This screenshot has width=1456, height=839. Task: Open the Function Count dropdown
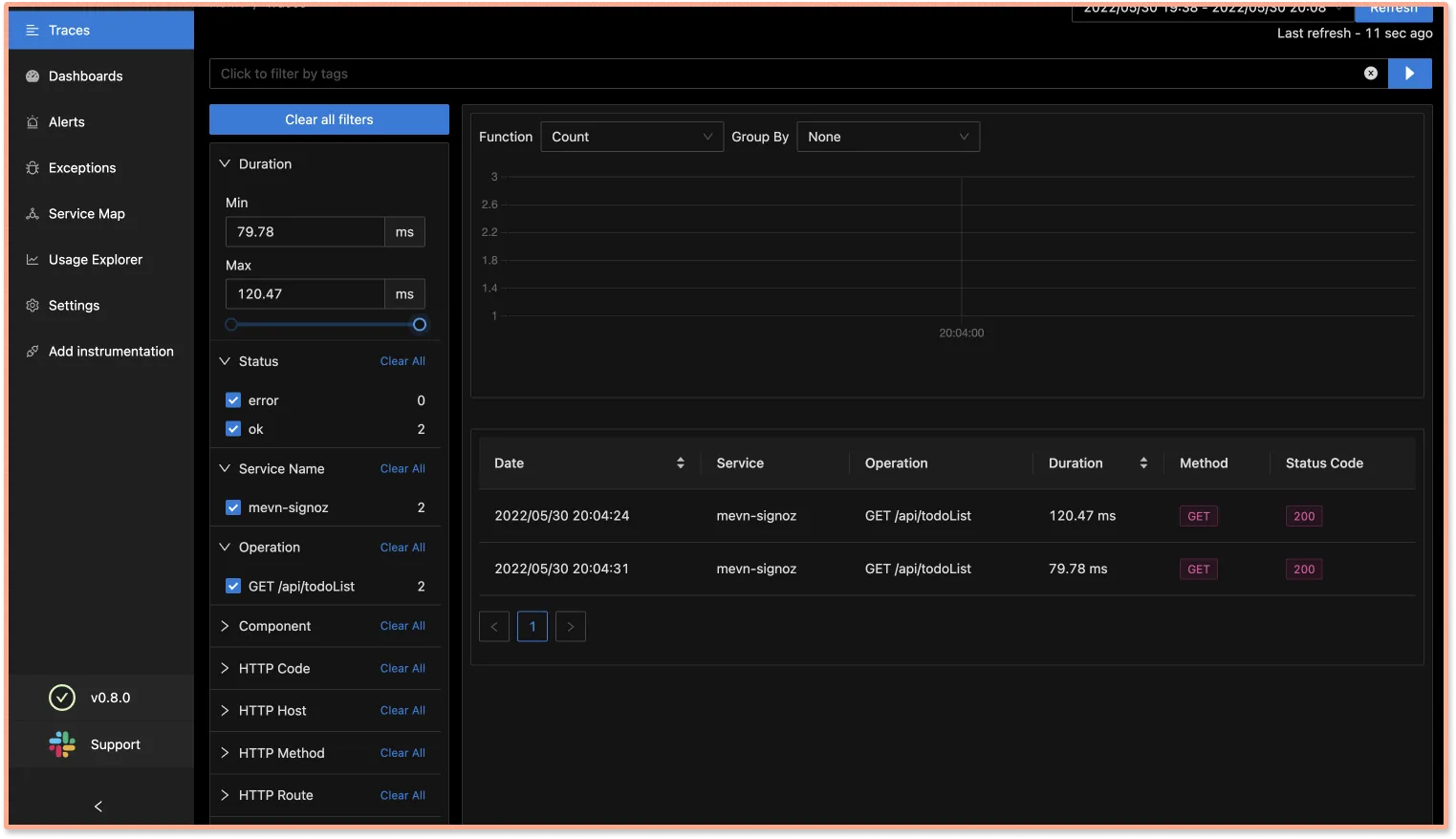(632, 137)
